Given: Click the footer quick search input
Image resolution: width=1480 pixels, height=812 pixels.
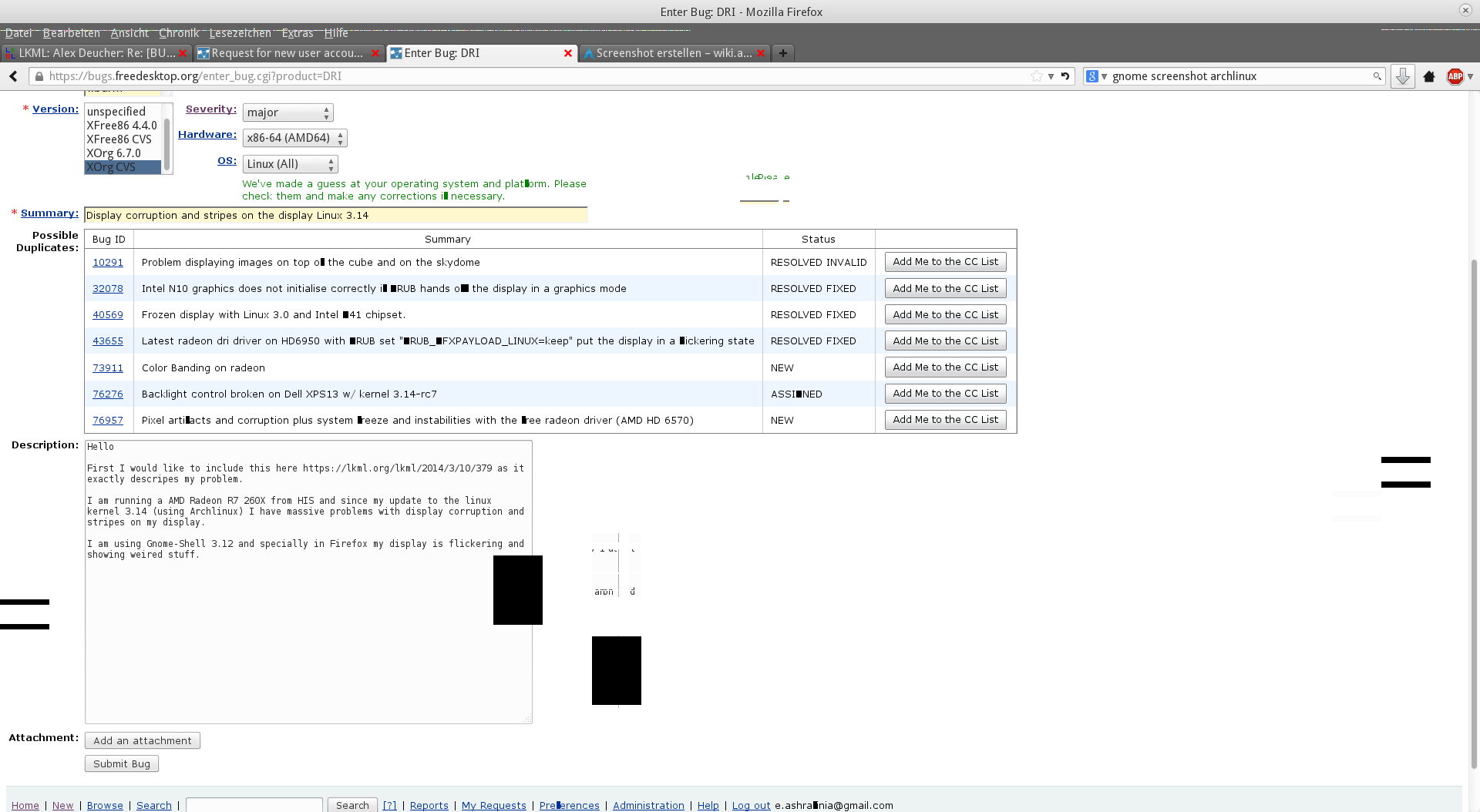Looking at the screenshot, I should point(254,805).
